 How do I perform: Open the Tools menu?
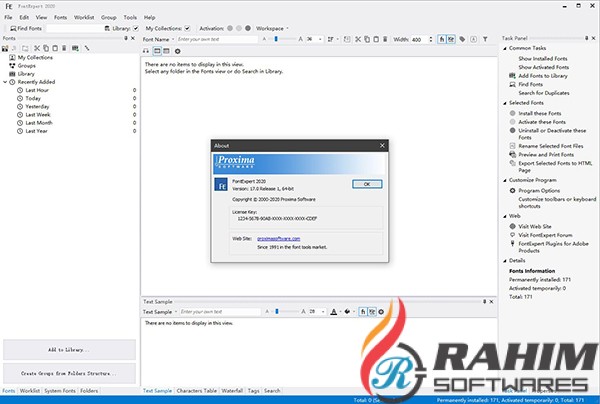pos(130,17)
